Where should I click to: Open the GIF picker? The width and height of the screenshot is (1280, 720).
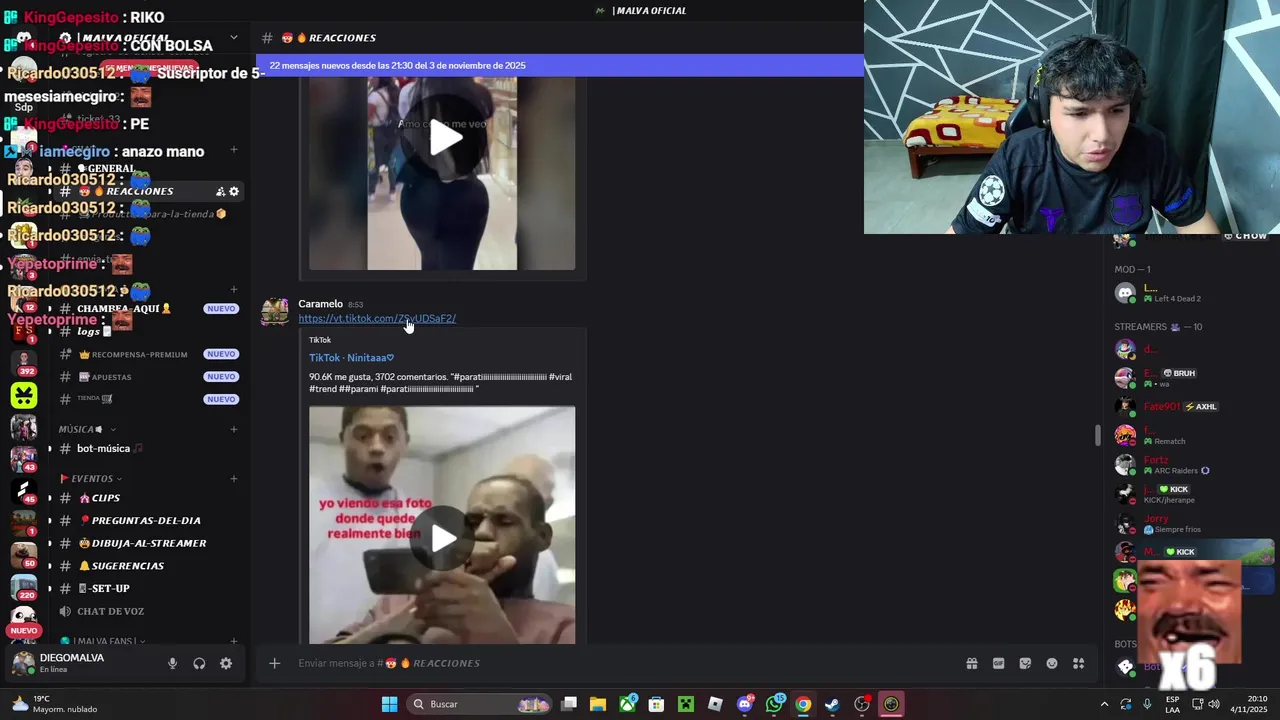click(x=998, y=663)
